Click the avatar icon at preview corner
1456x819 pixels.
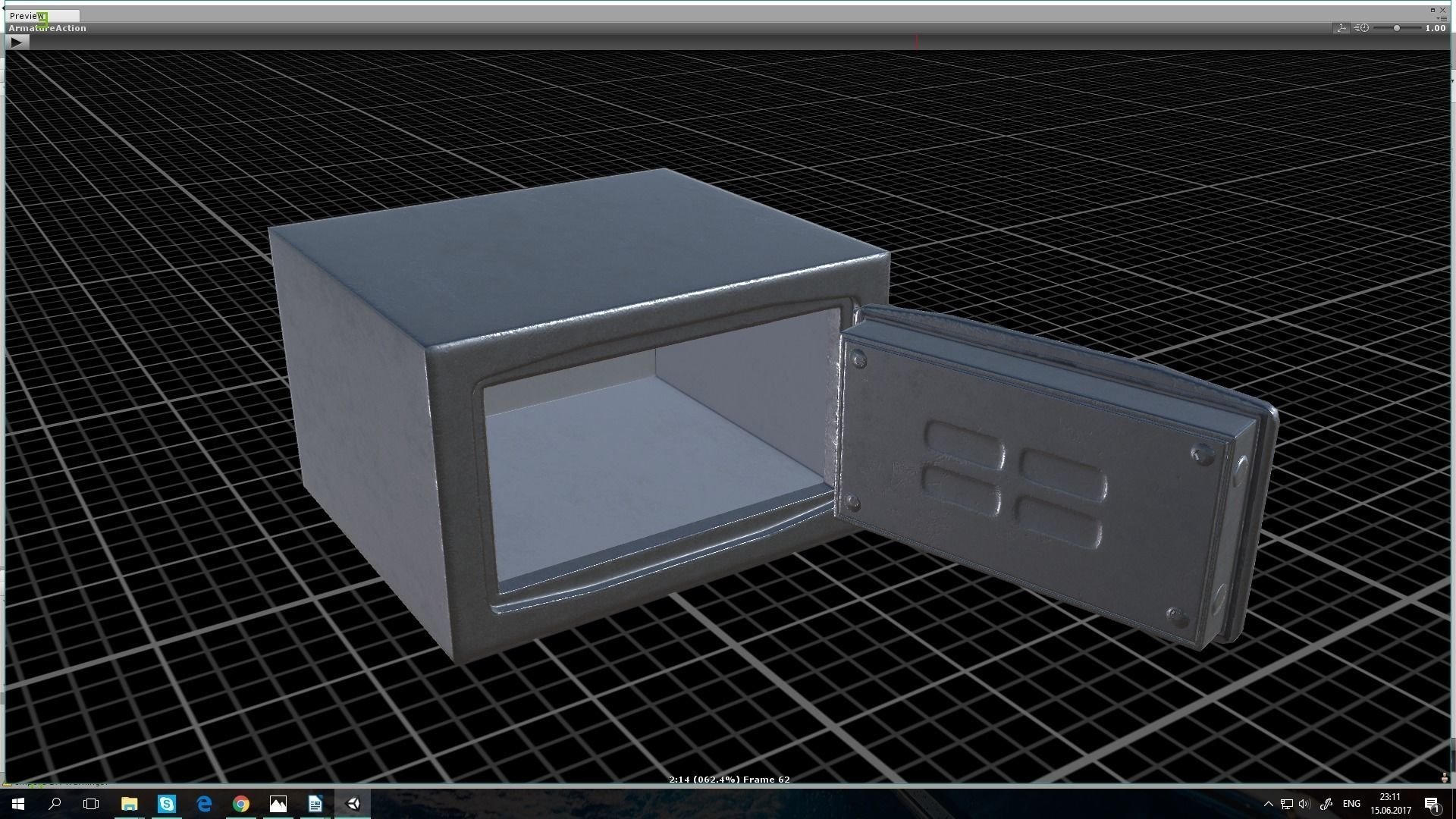click(1444, 778)
